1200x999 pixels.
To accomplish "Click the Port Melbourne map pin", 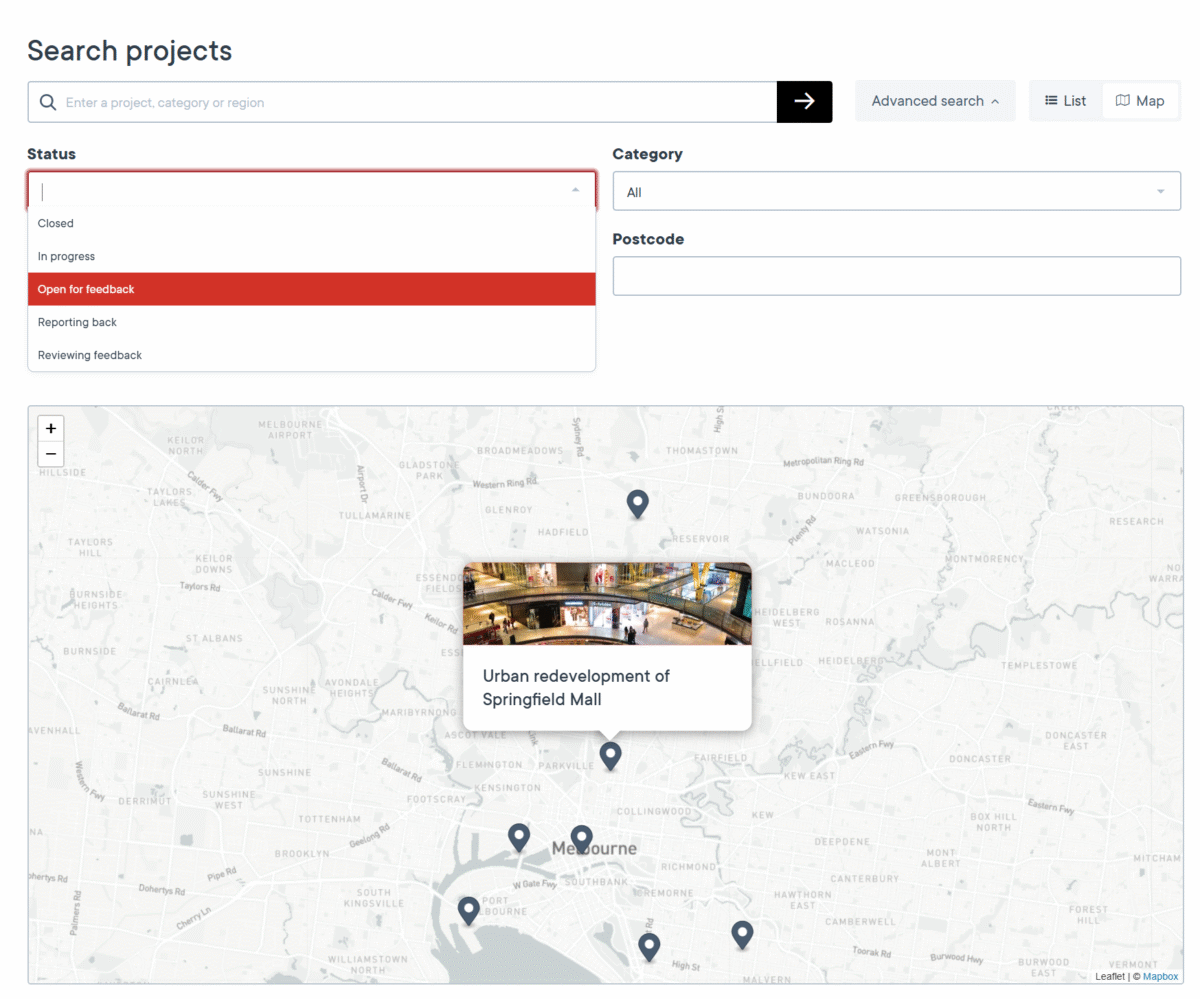I will [468, 910].
